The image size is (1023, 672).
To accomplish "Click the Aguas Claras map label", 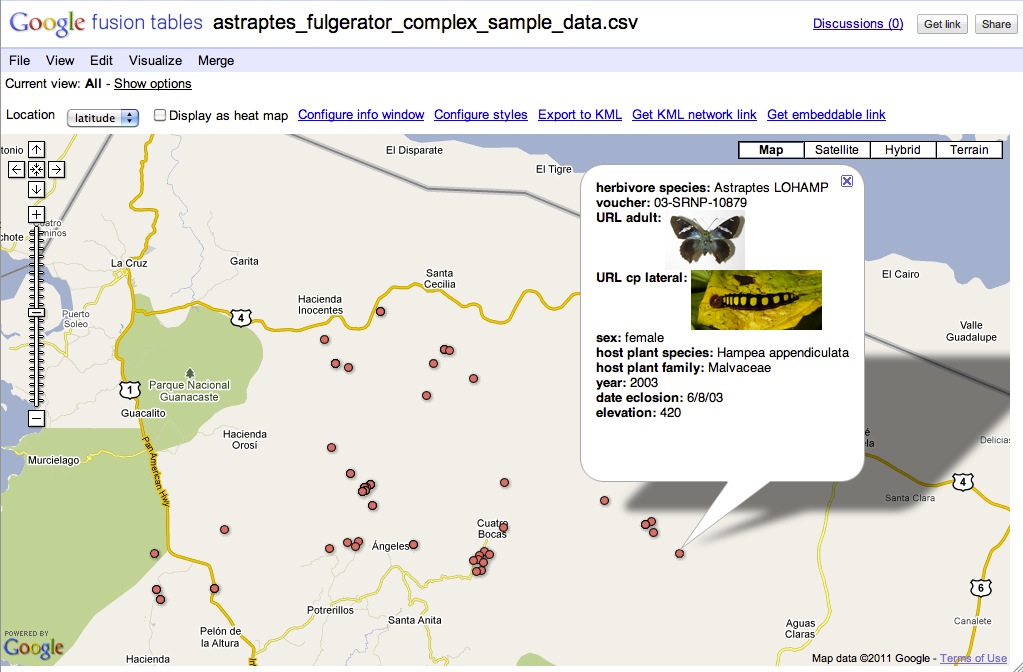I will point(800,629).
